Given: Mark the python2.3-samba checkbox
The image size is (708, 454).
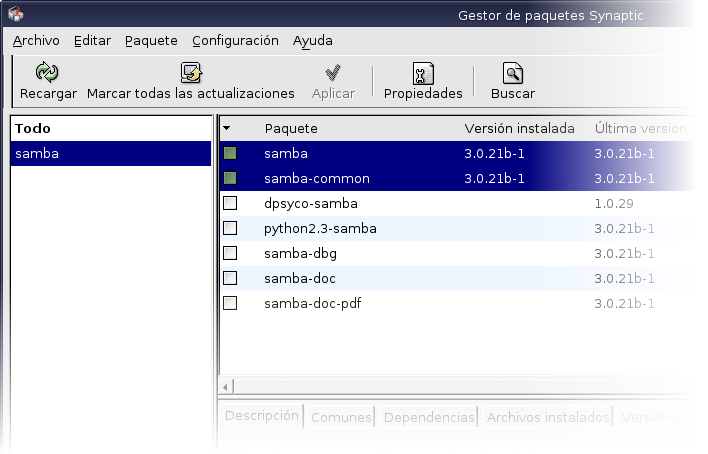Looking at the screenshot, I should 230,228.
